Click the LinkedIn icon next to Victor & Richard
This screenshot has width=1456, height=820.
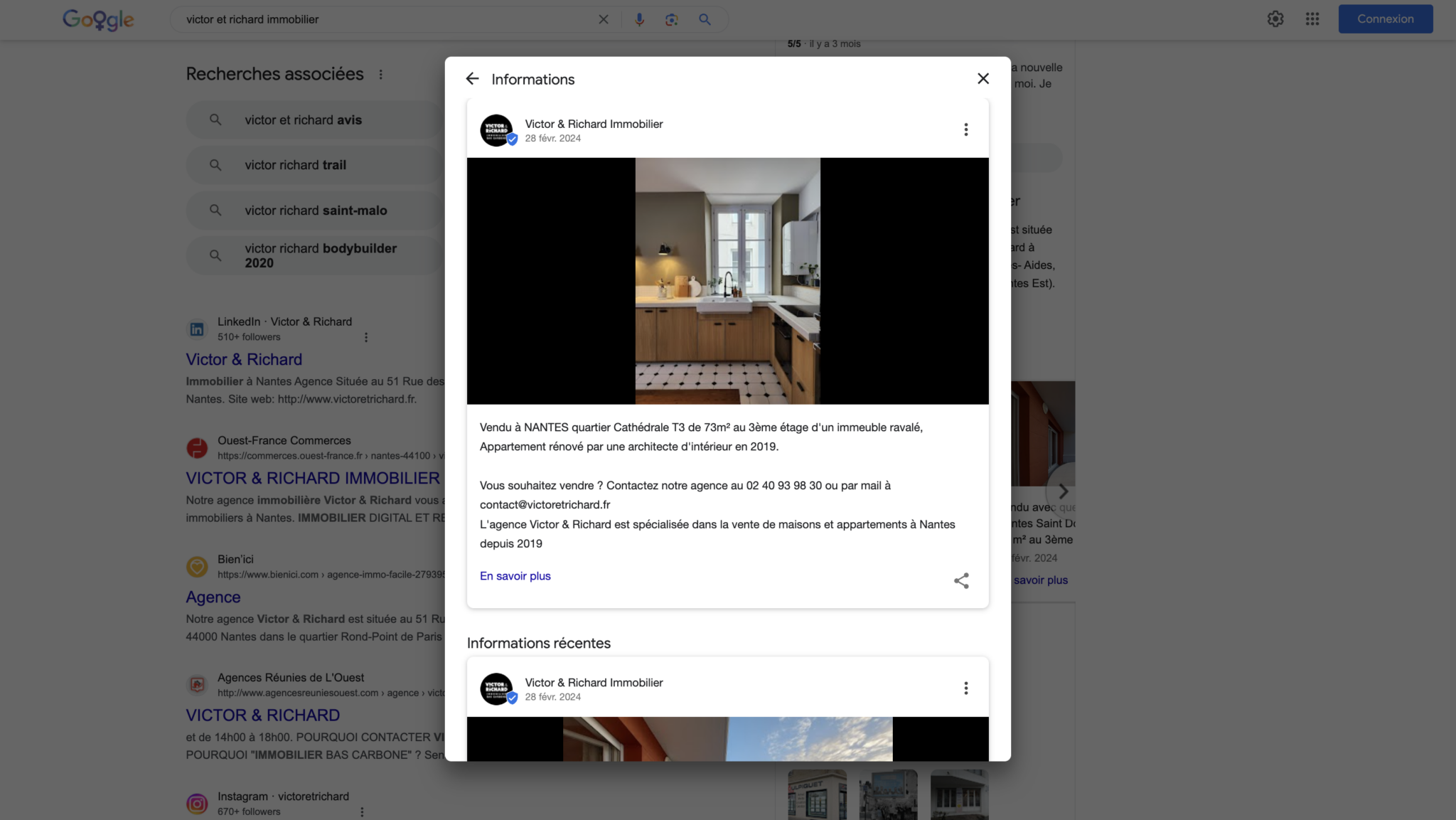[196, 329]
